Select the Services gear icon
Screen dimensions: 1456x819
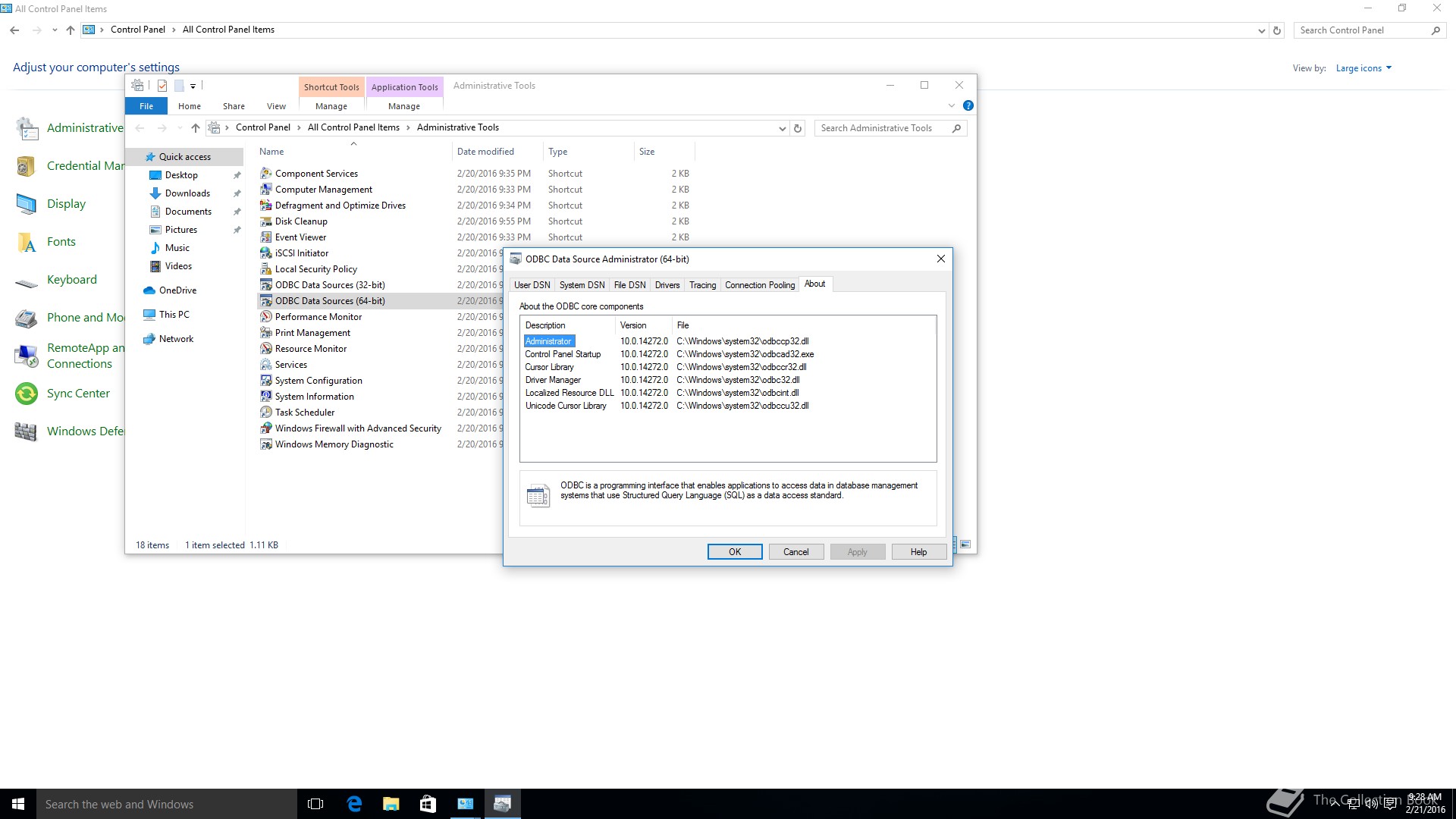pyautogui.click(x=265, y=365)
